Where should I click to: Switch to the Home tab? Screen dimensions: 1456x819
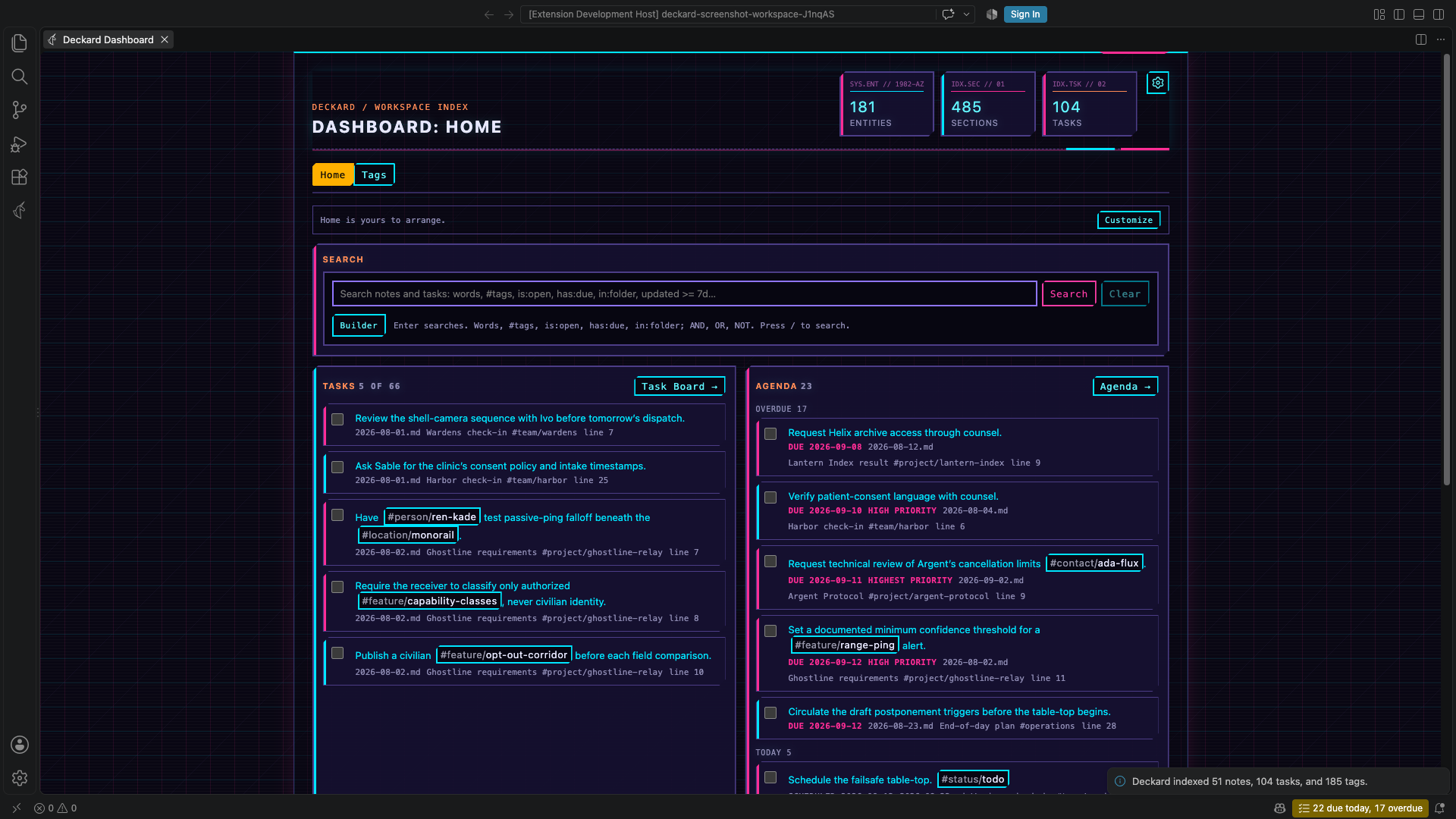[x=332, y=174]
